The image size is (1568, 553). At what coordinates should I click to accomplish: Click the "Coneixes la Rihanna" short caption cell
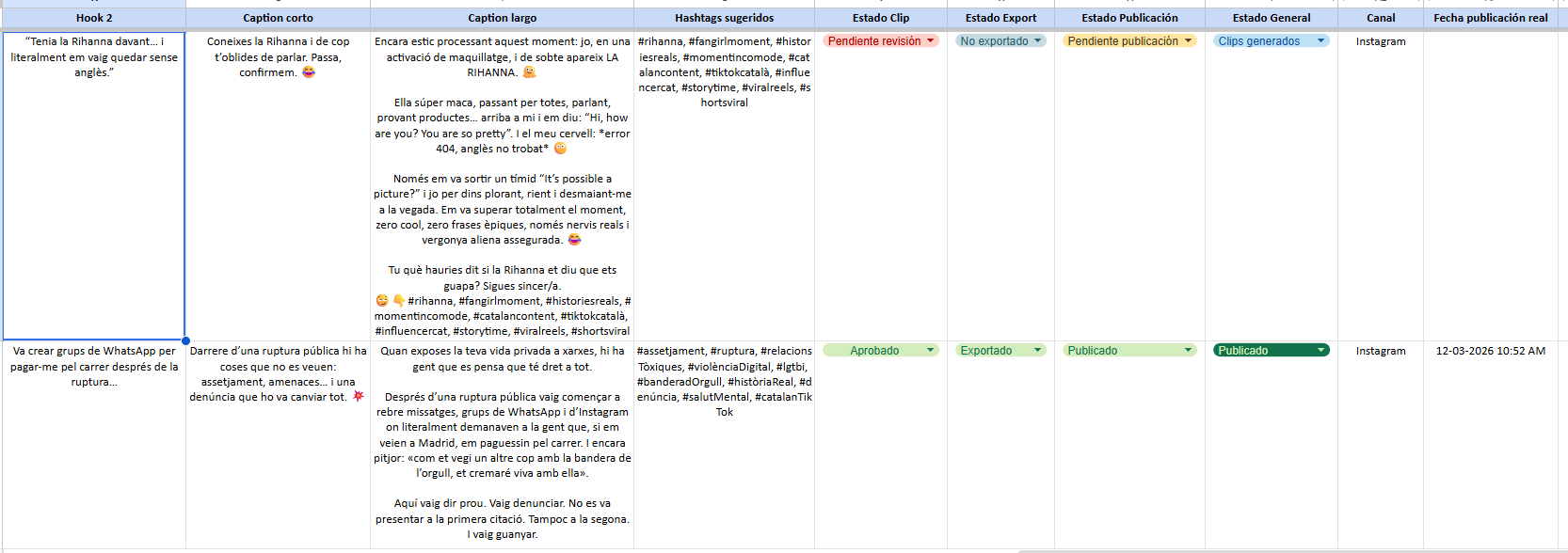point(278,185)
